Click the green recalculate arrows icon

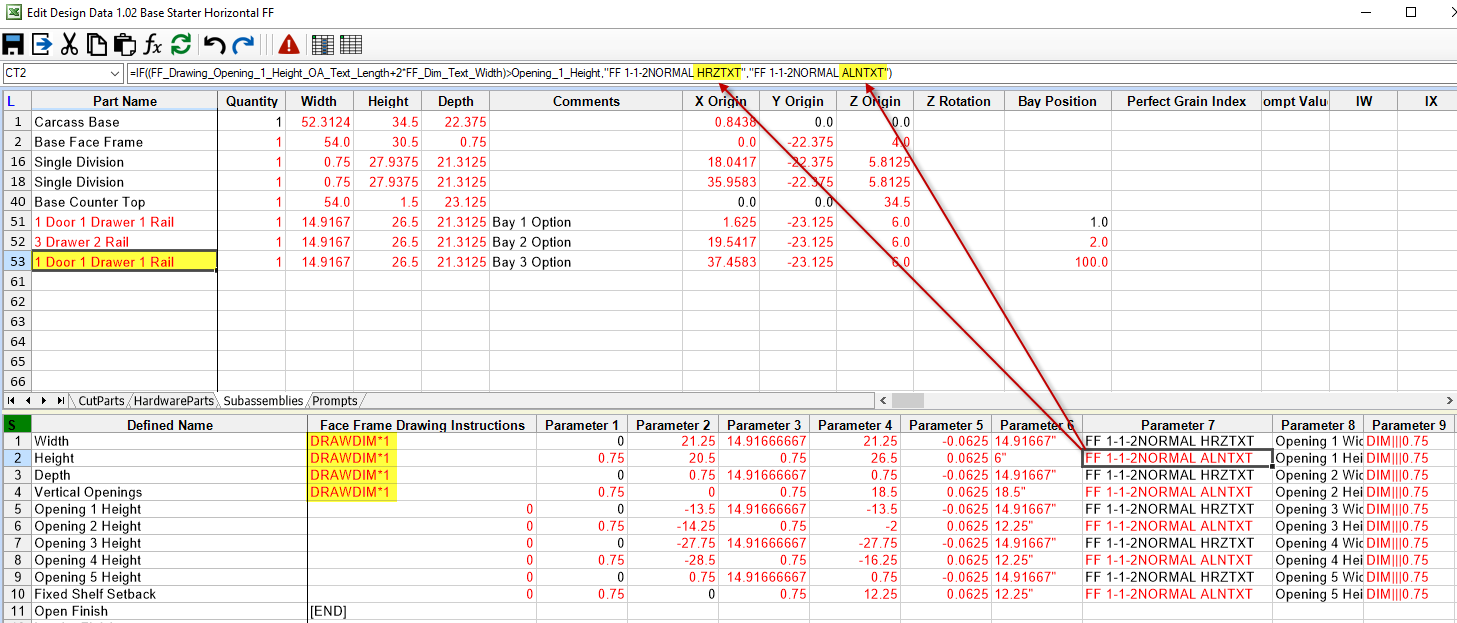tap(181, 44)
